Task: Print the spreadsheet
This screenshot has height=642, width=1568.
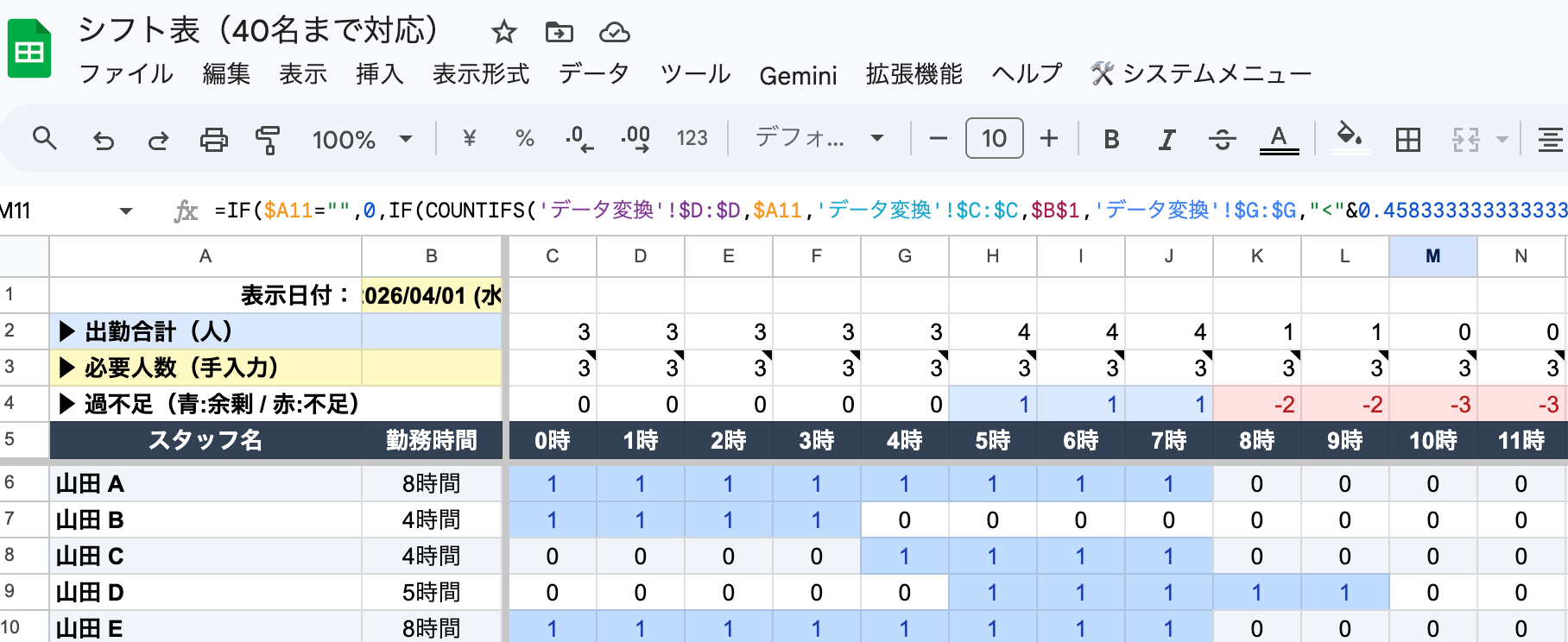Action: tap(213, 139)
